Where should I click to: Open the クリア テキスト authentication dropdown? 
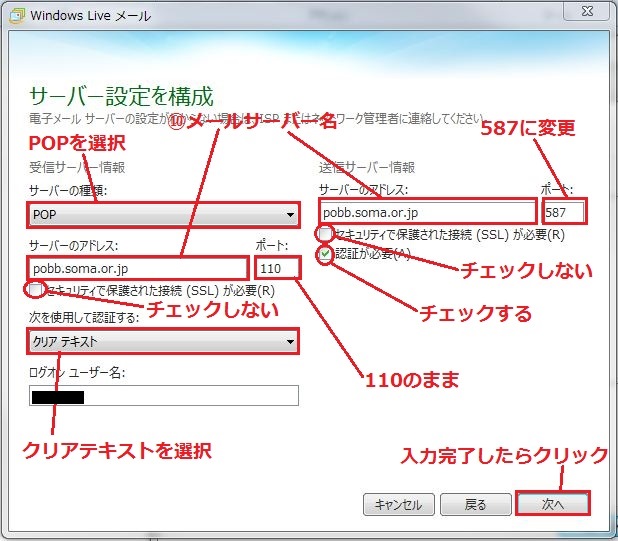pyautogui.click(x=164, y=341)
